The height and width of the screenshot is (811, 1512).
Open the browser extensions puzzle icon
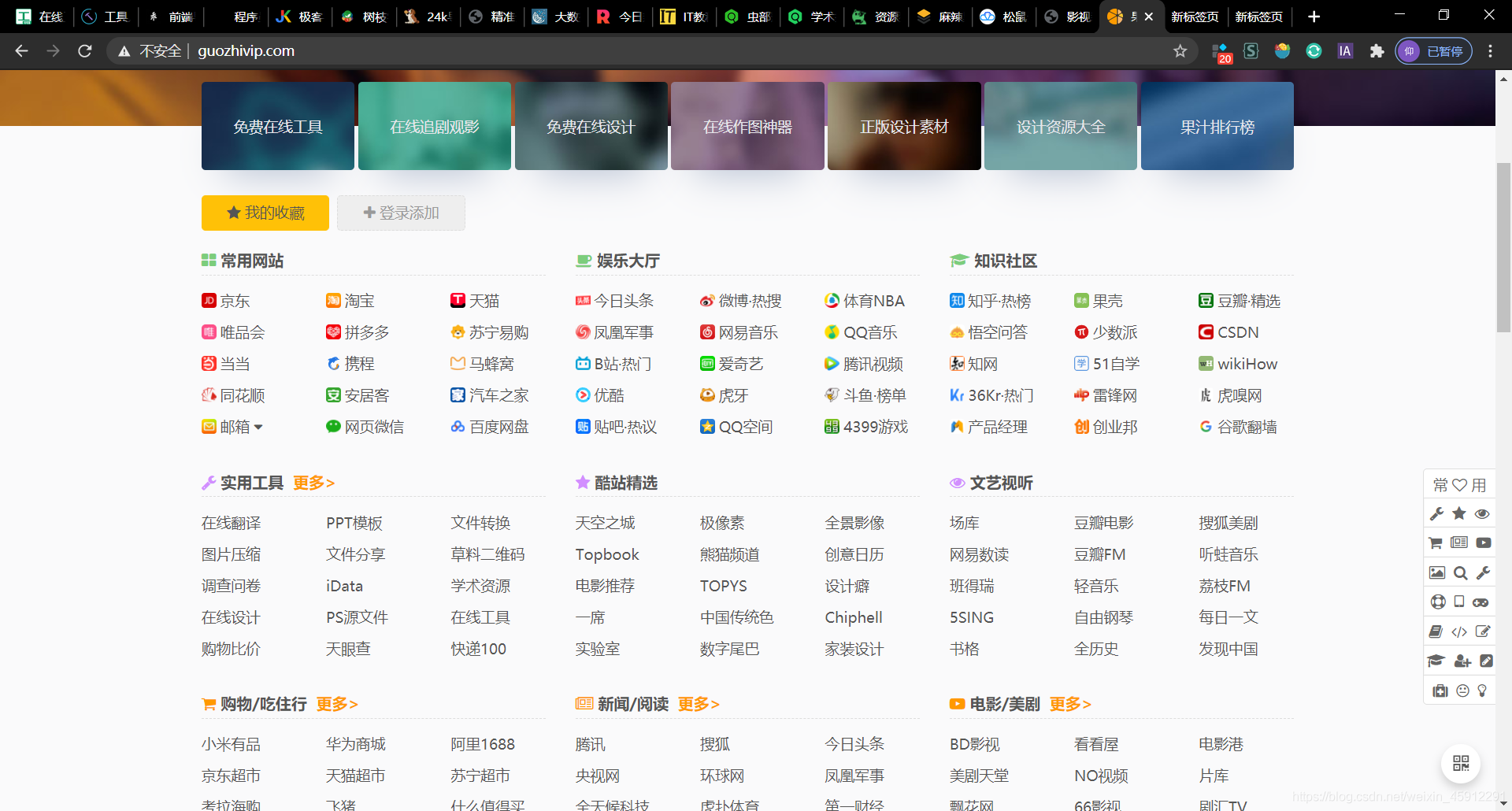(1377, 51)
